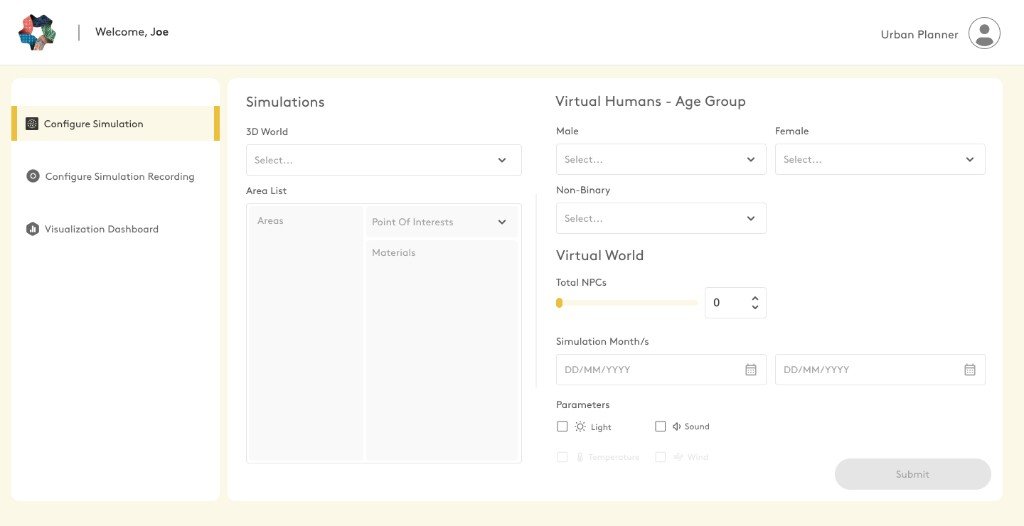
Task: Toggle the Wind parameter checkbox
Action: click(660, 457)
